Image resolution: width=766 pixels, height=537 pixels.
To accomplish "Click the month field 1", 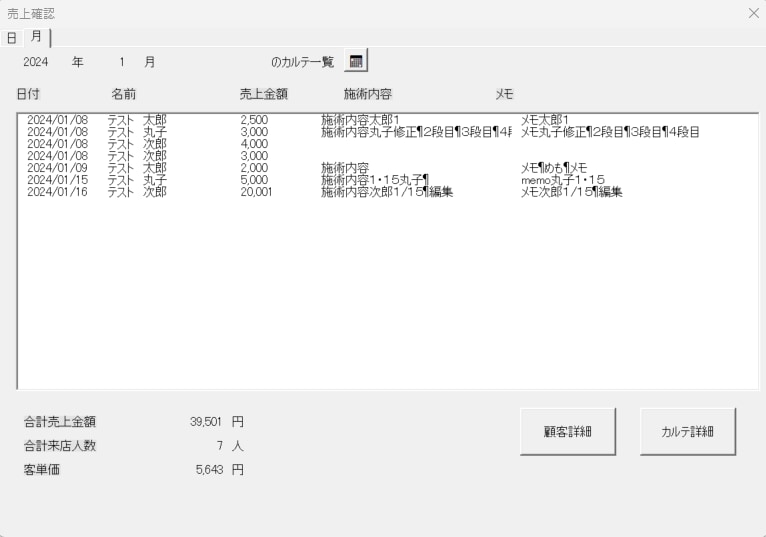I will [x=122, y=62].
